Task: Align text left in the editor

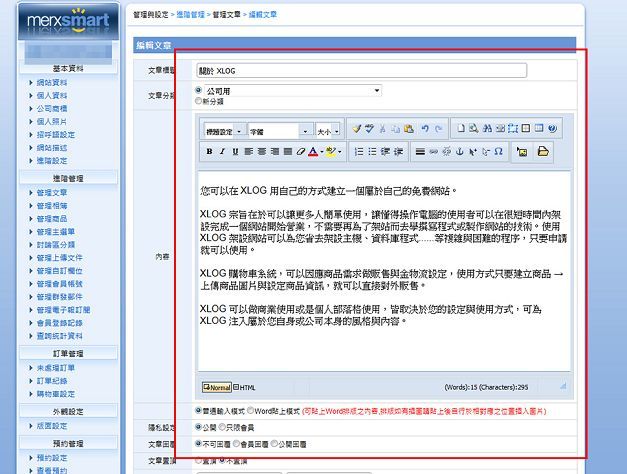Action: tap(248, 152)
